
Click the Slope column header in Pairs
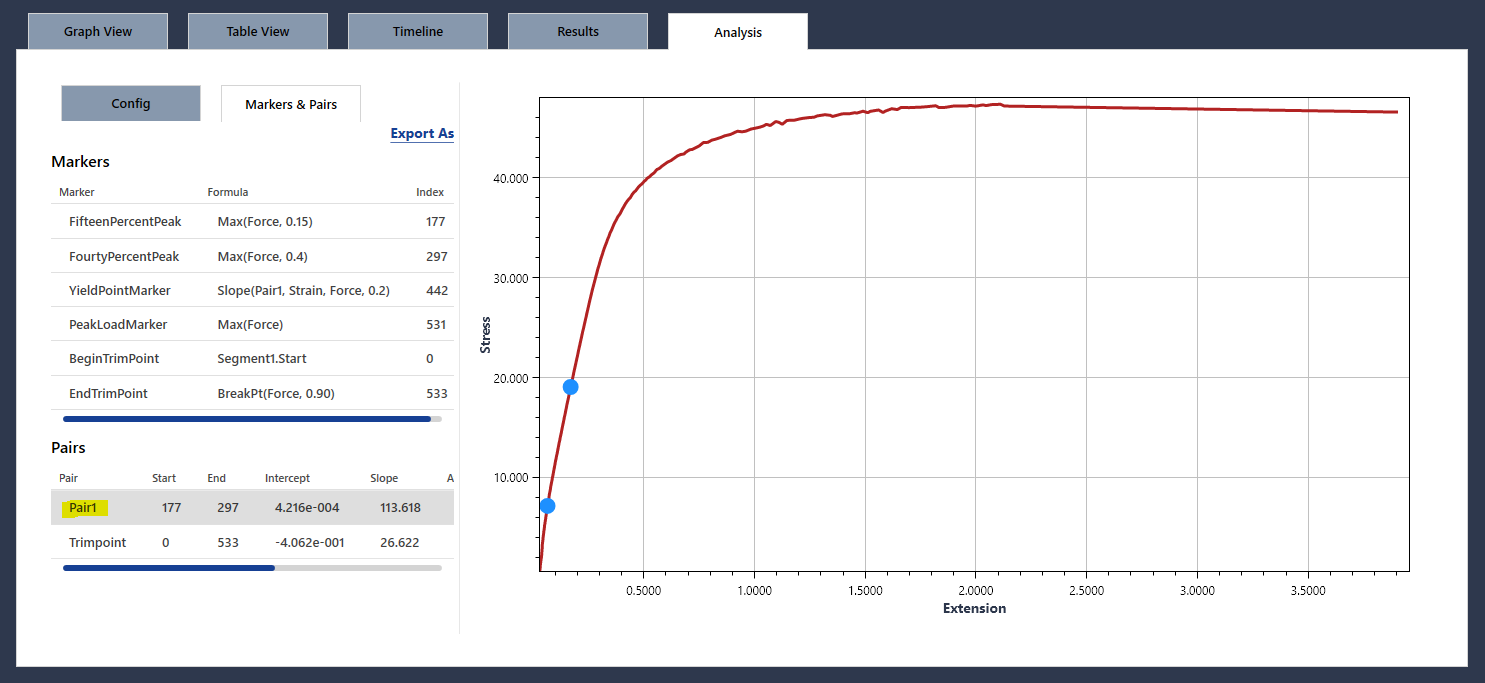tap(384, 478)
